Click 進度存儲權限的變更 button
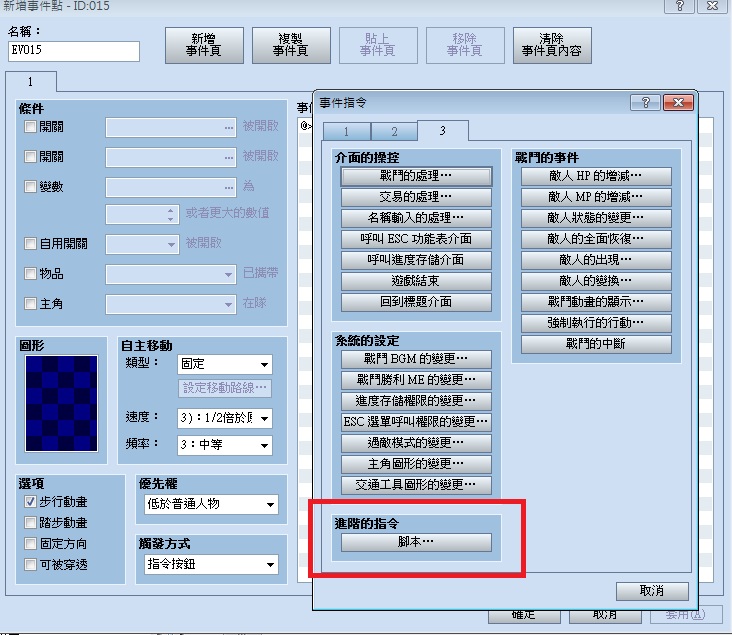Viewport: 732px width, 635px height. point(416,401)
